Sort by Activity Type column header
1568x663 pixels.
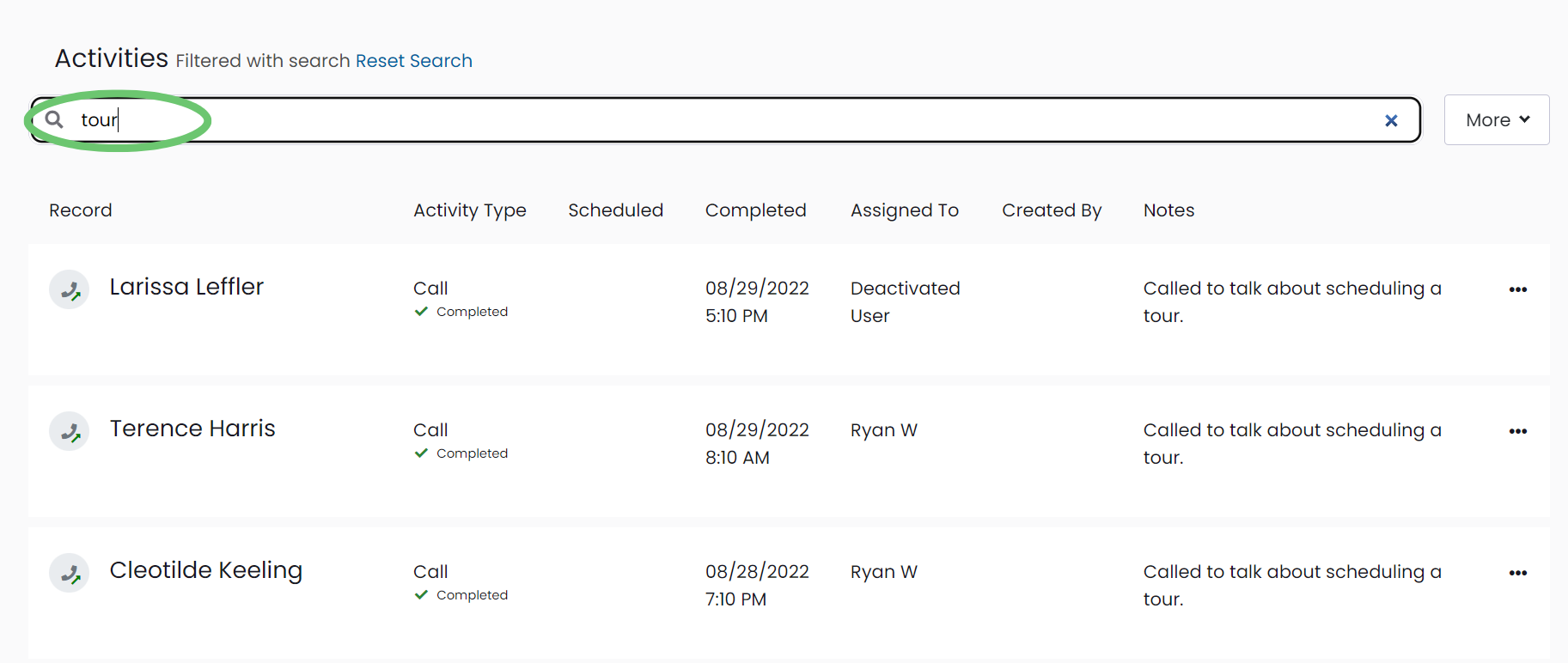[x=470, y=211]
